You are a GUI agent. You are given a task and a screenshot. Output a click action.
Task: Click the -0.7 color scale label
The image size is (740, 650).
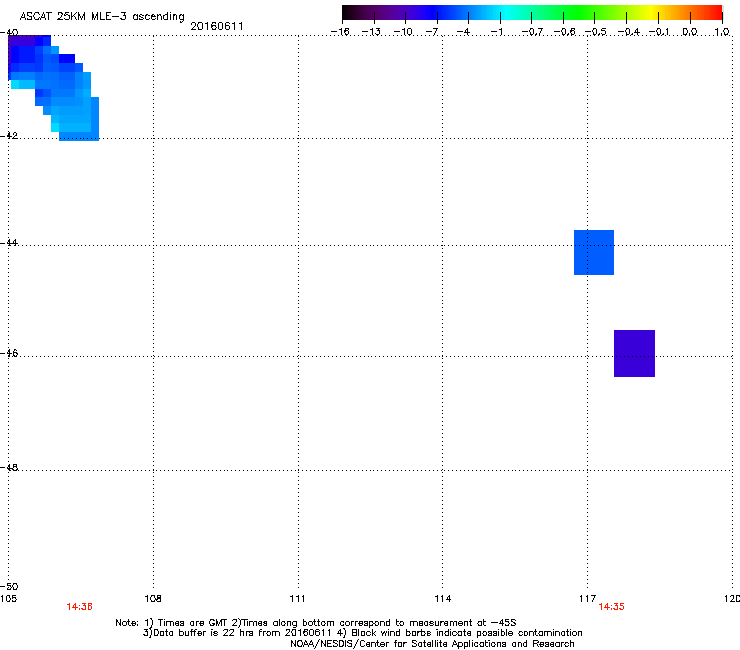coord(532,32)
